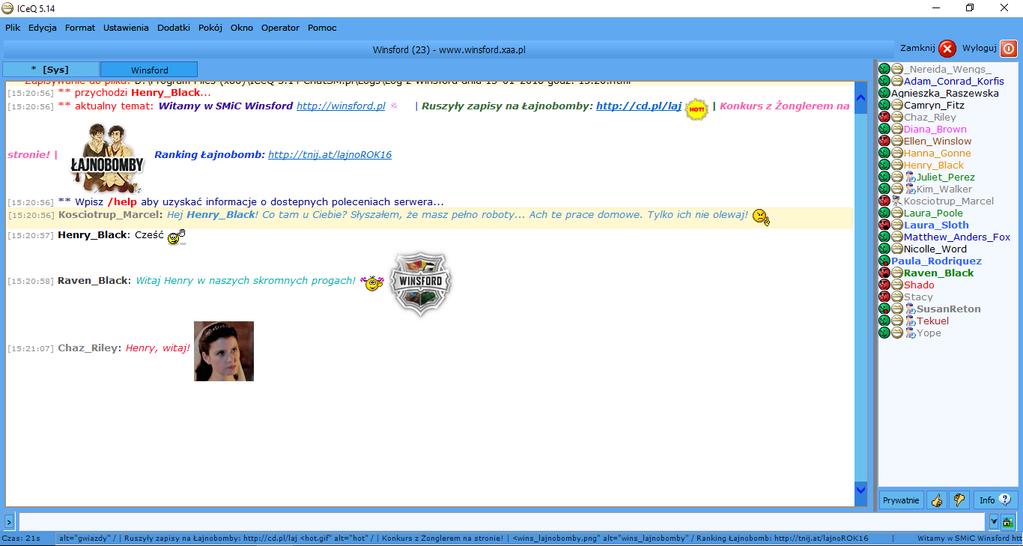The image size is (1023, 546).
Task: Click the HOT badge in the topic
Action: 697,110
